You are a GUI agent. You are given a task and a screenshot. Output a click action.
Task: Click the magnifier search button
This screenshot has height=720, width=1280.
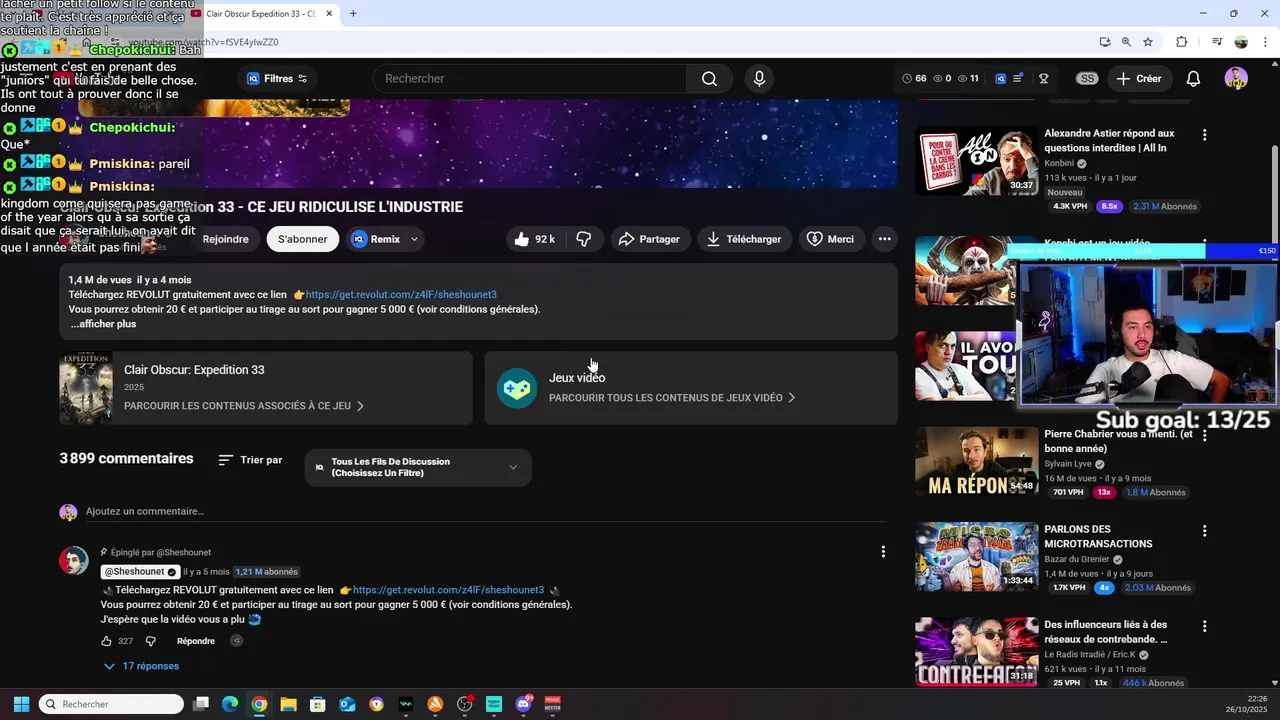click(709, 78)
